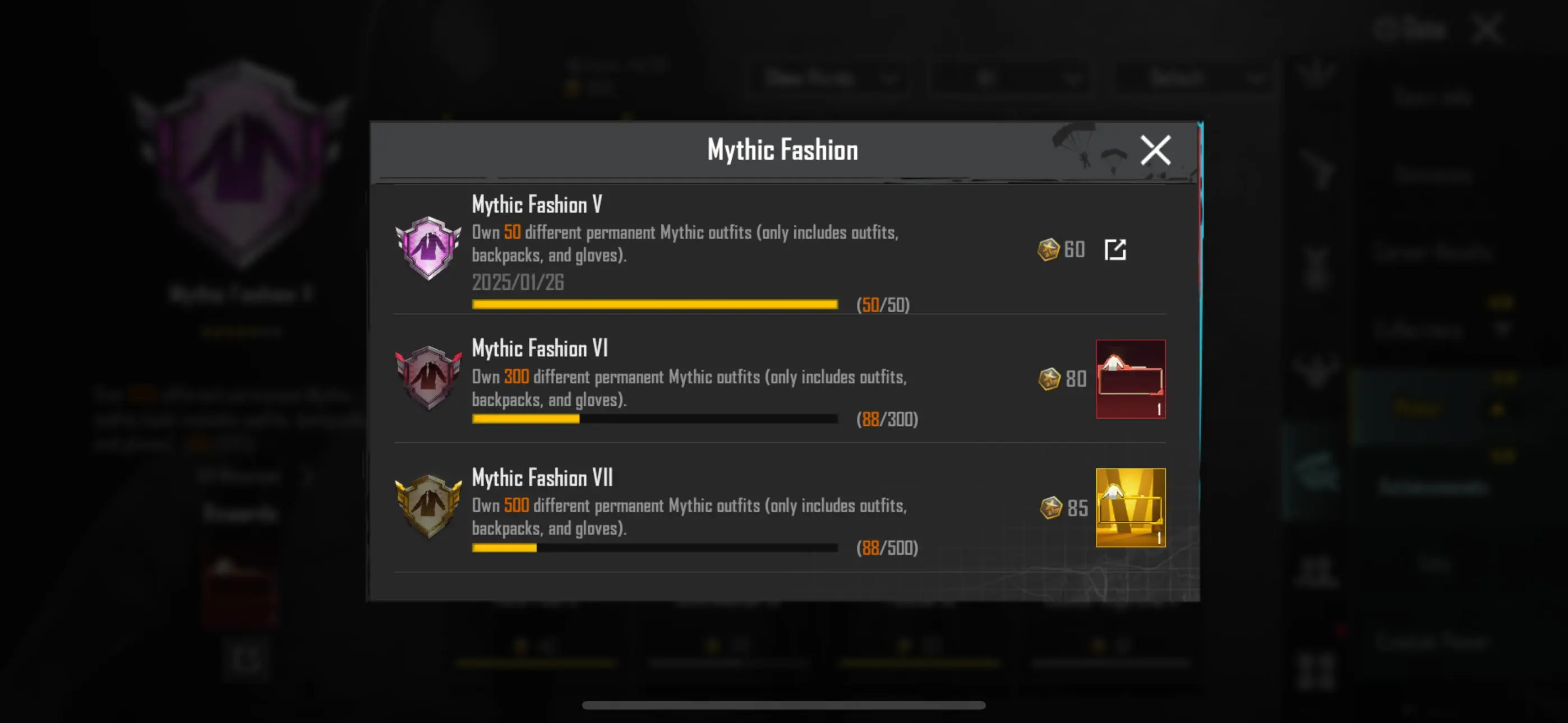
Task: Click the 2025/01/26 completion date
Action: click(518, 282)
